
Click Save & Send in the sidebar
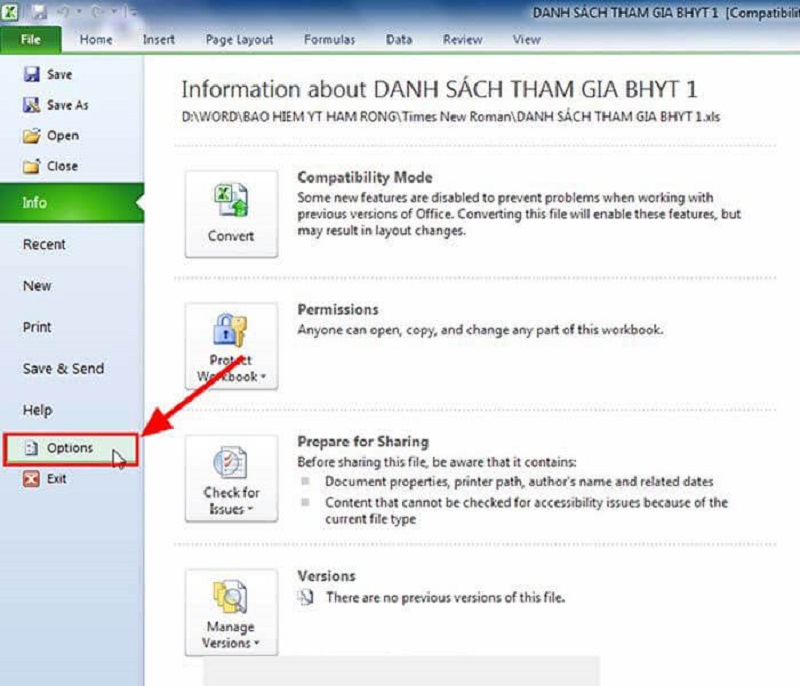click(x=62, y=368)
